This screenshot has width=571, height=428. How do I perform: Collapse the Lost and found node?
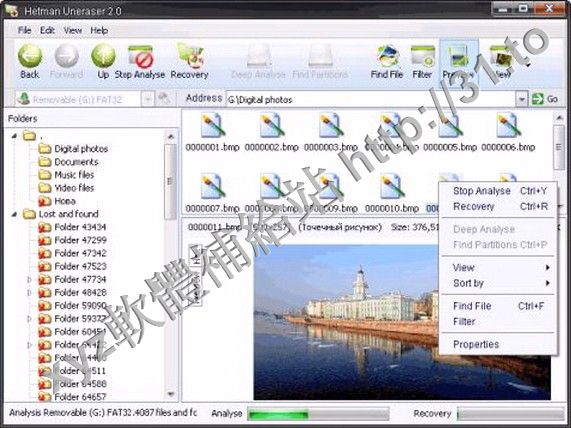[14, 214]
